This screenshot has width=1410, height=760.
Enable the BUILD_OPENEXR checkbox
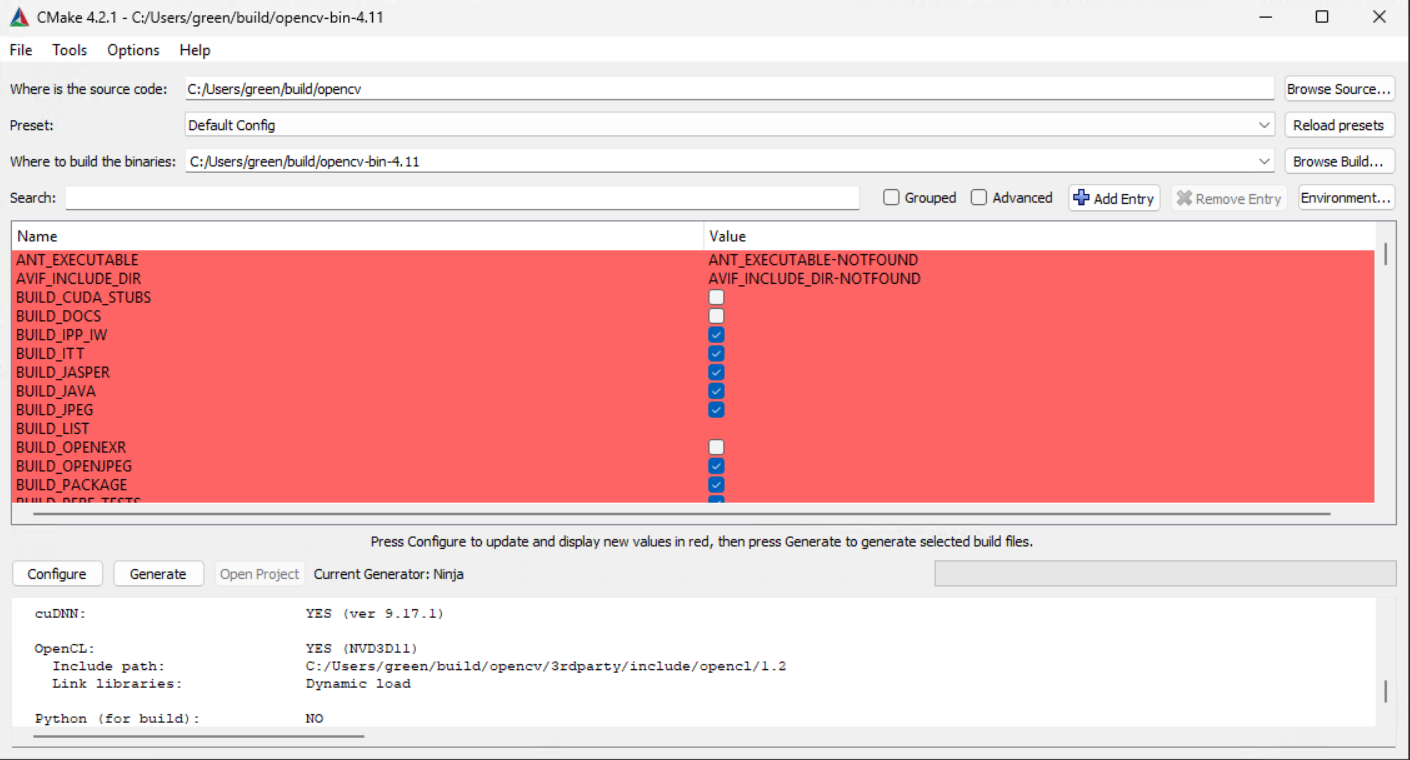715,447
